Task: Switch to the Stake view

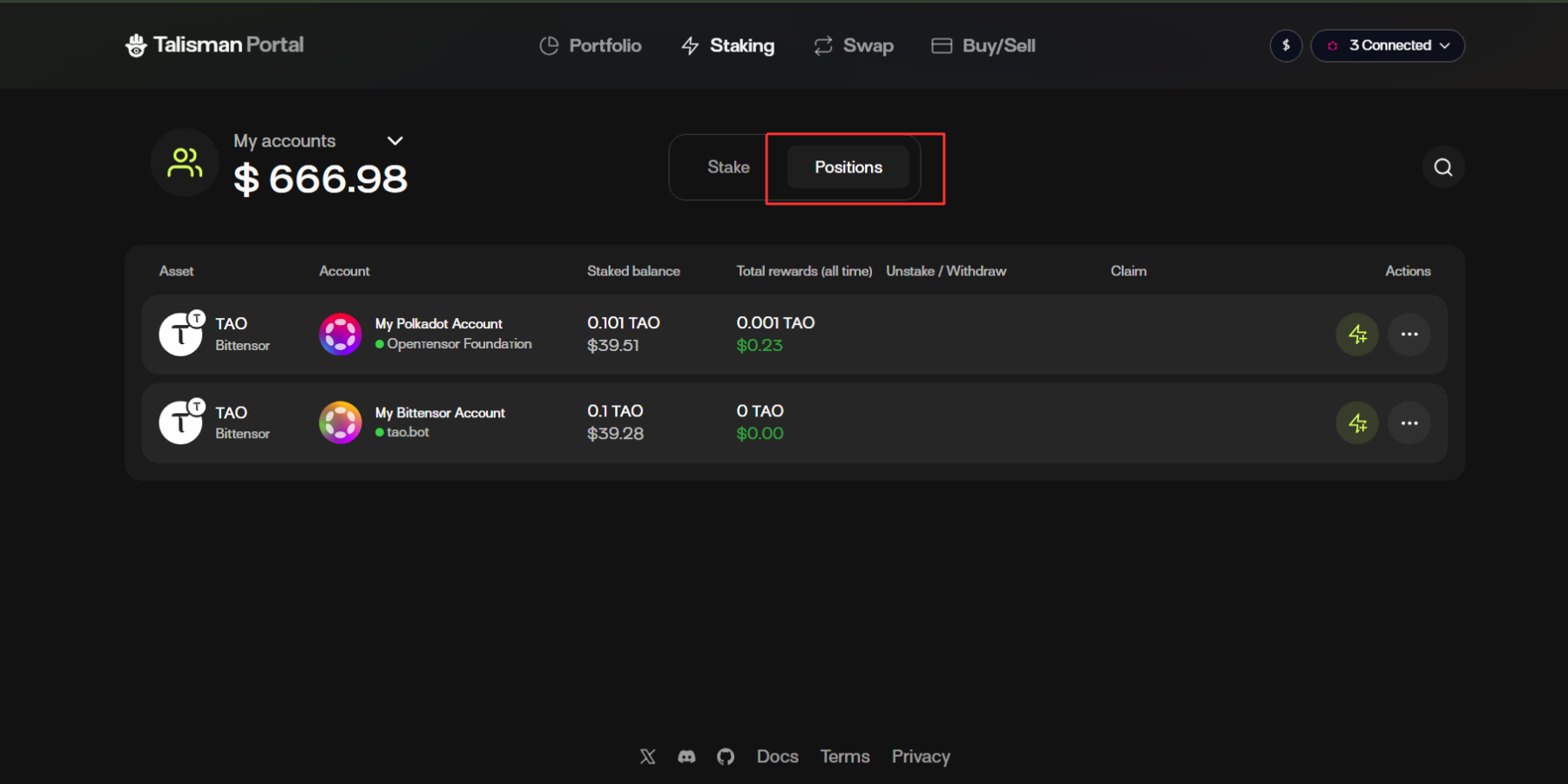Action: click(x=727, y=167)
